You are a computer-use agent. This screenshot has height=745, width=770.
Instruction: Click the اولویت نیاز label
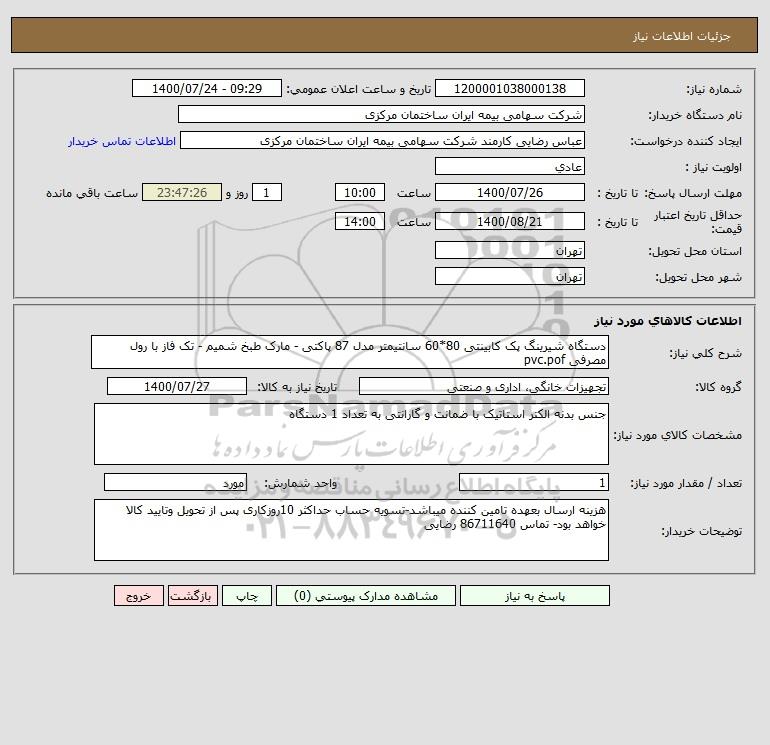click(x=714, y=167)
